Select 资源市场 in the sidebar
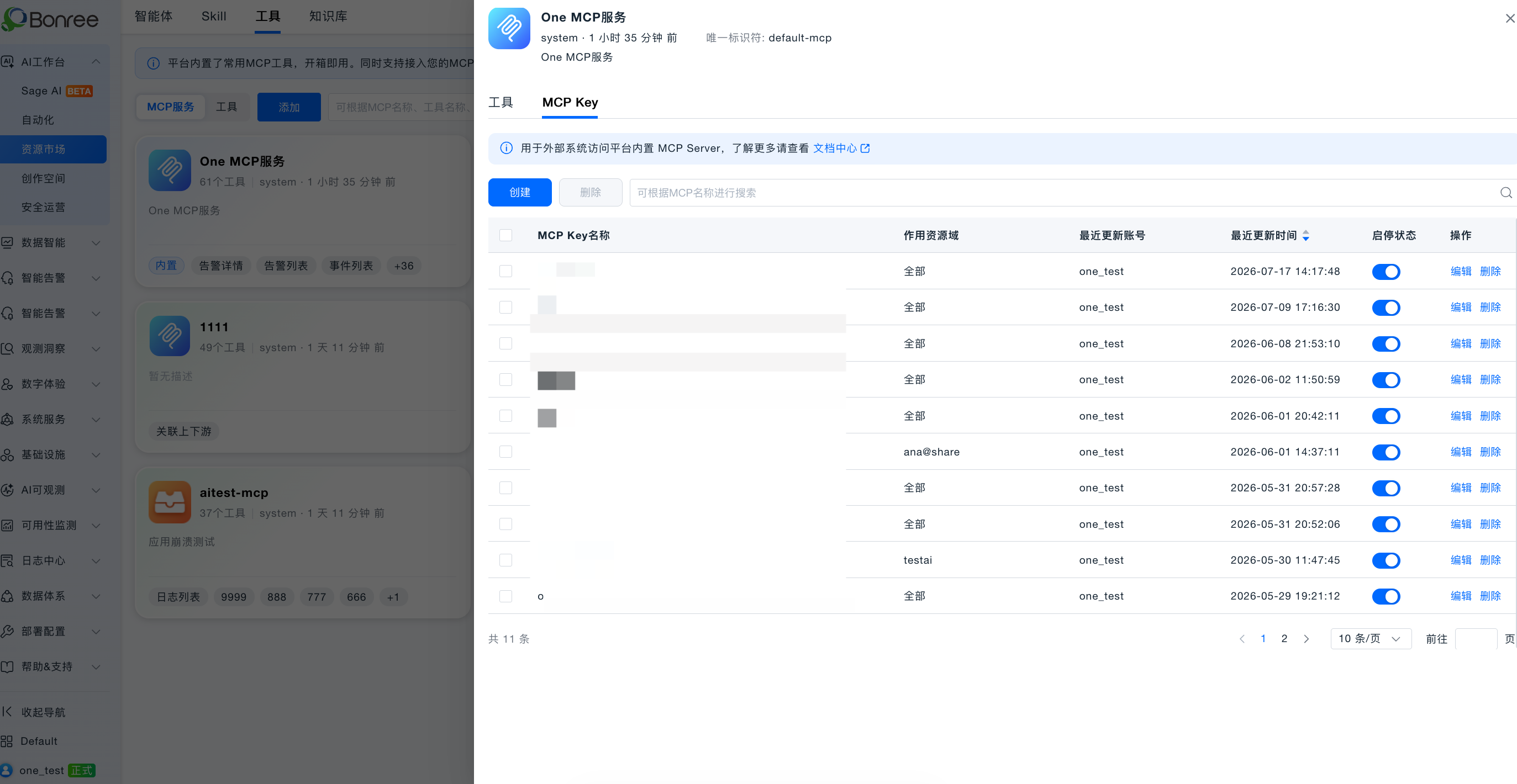 [54, 149]
